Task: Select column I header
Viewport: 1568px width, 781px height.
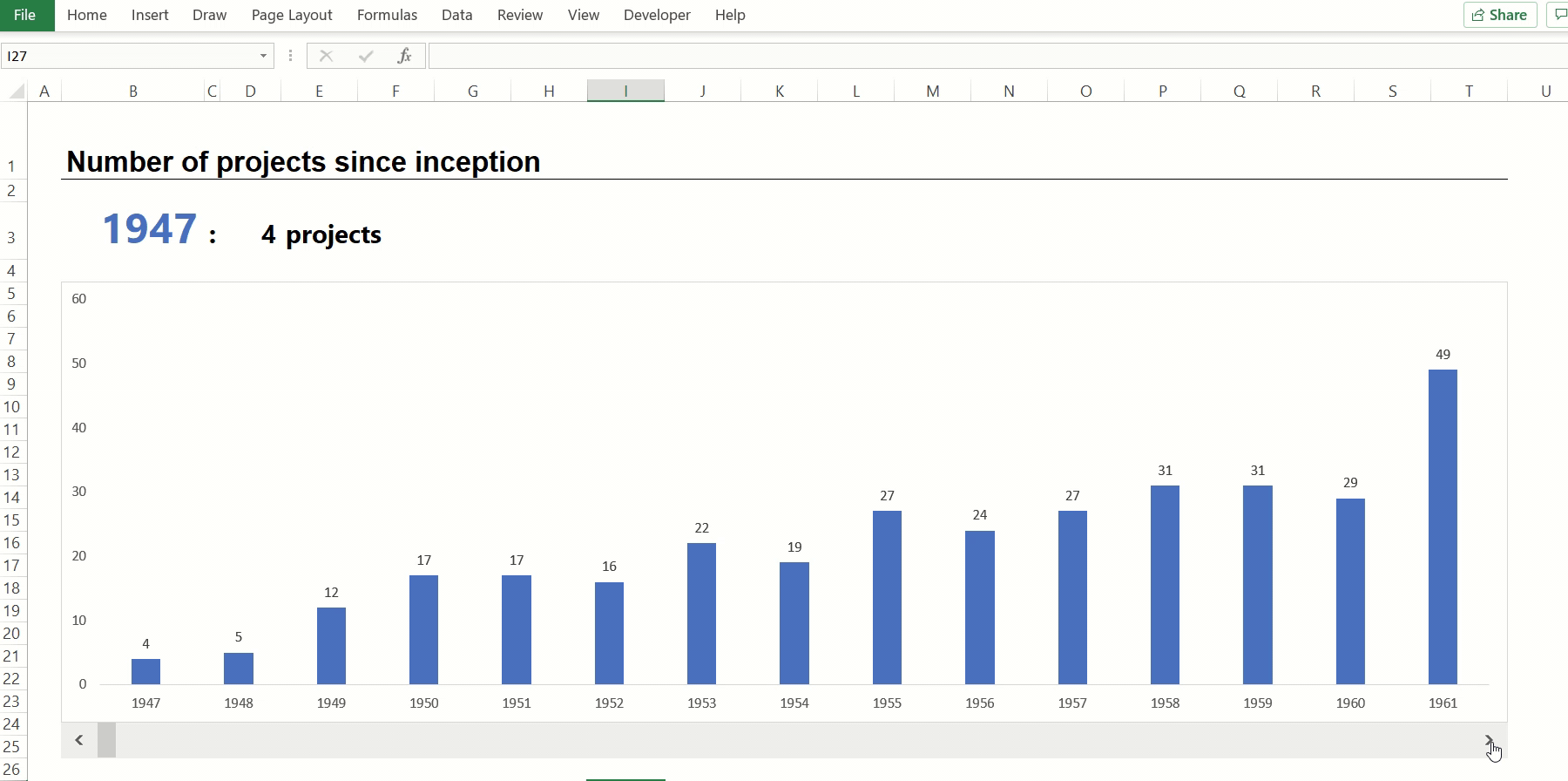Action: tap(625, 91)
